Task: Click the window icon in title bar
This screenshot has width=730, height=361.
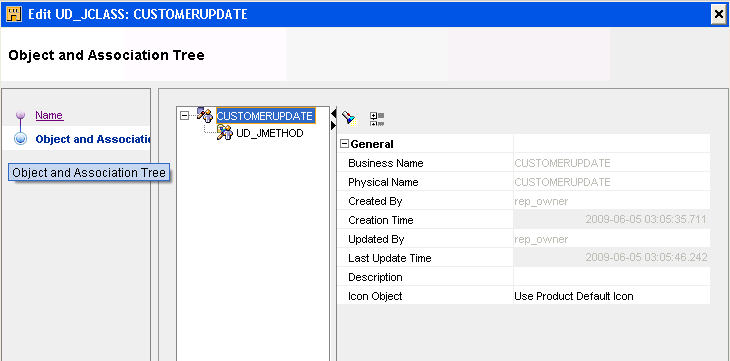Action: pyautogui.click(x=14, y=14)
